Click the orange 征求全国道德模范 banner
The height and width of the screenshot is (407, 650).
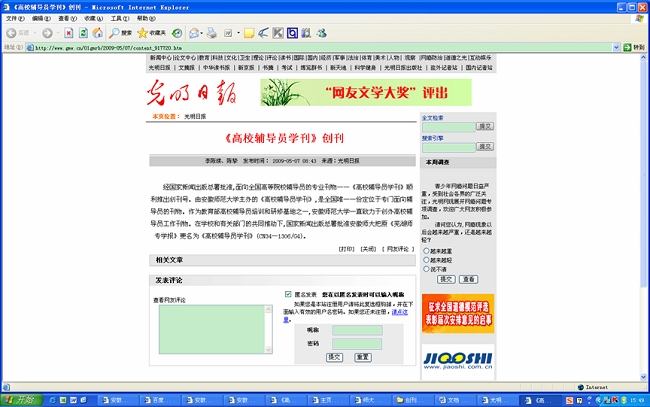click(458, 313)
